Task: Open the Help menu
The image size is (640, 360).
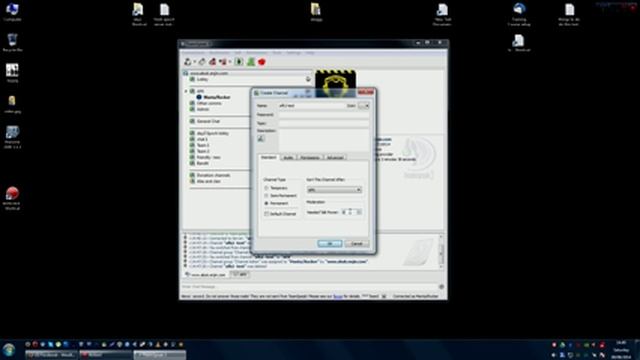Action: pyautogui.click(x=310, y=53)
